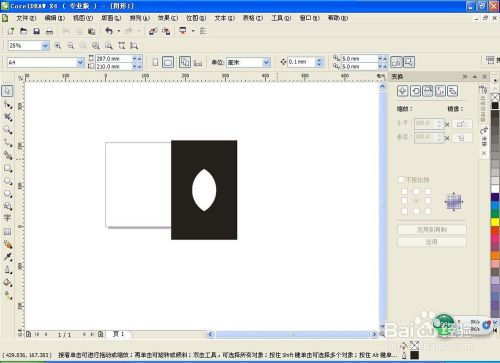This screenshot has width=500, height=363.
Task: Toggle vertical mirror button in docker
Action: click(462, 137)
